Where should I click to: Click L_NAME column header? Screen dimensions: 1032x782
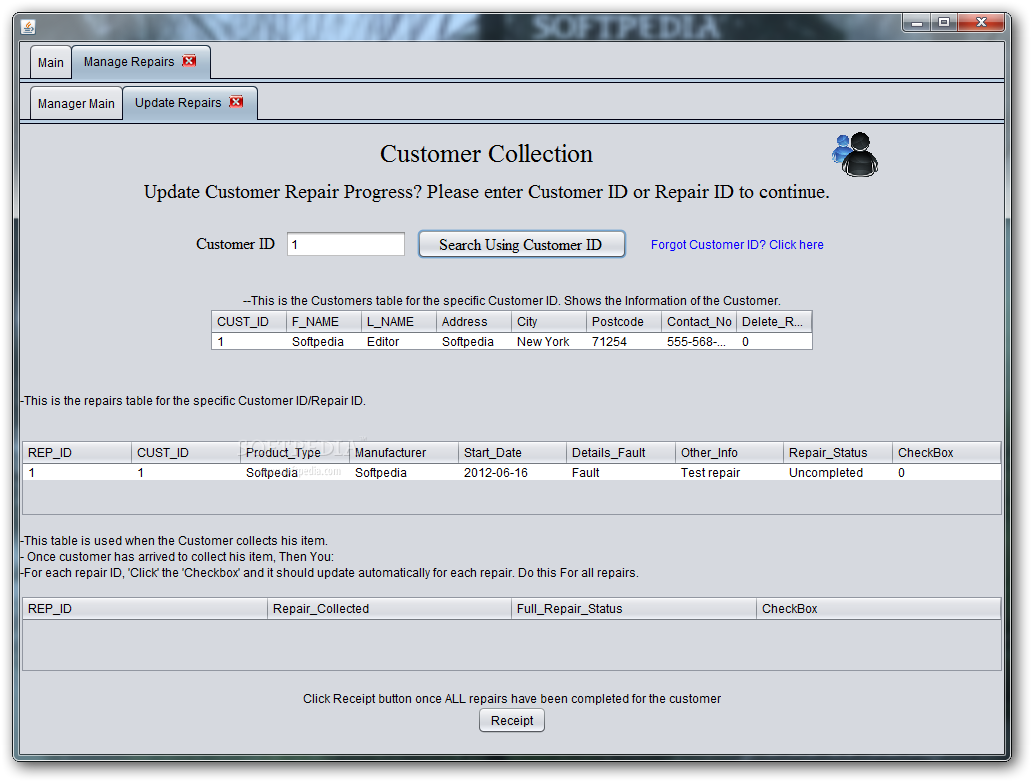tap(399, 321)
